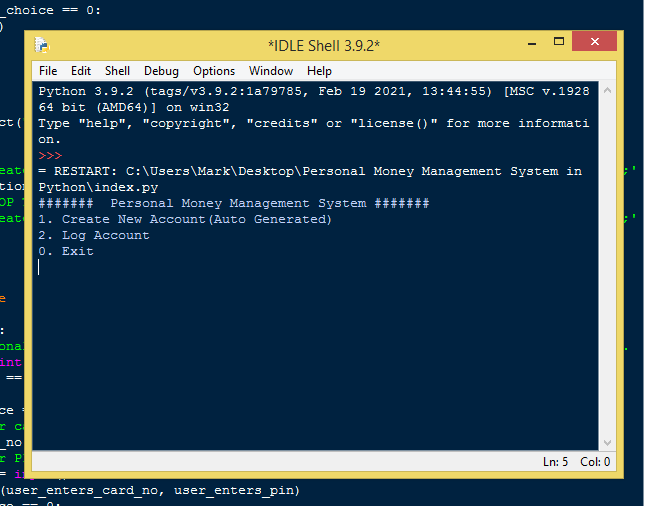Click the IDLE Python icon in title bar
The height and width of the screenshot is (506, 645).
(x=42, y=44)
